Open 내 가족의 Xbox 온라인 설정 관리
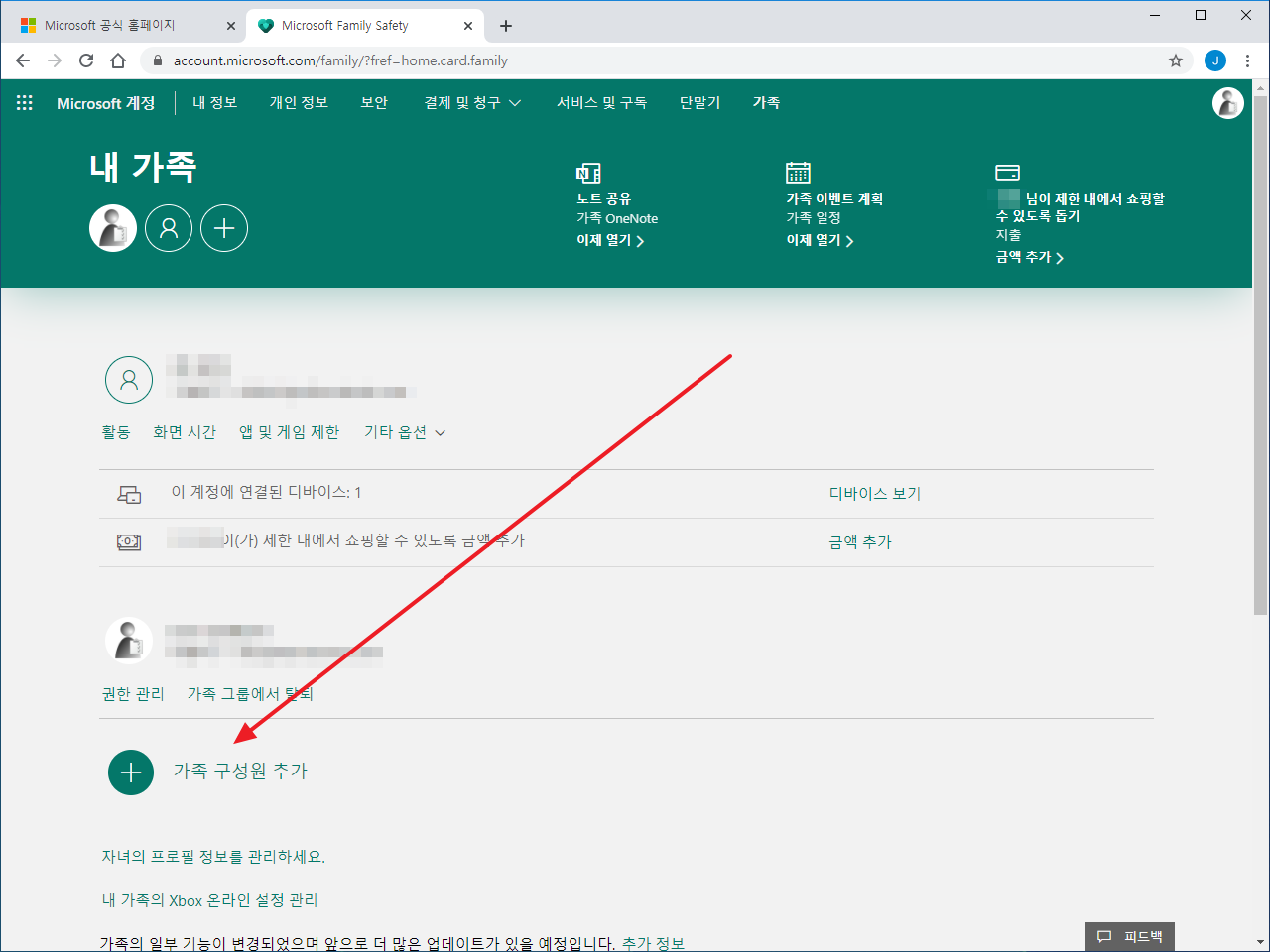The height and width of the screenshot is (952, 1270). point(209,900)
